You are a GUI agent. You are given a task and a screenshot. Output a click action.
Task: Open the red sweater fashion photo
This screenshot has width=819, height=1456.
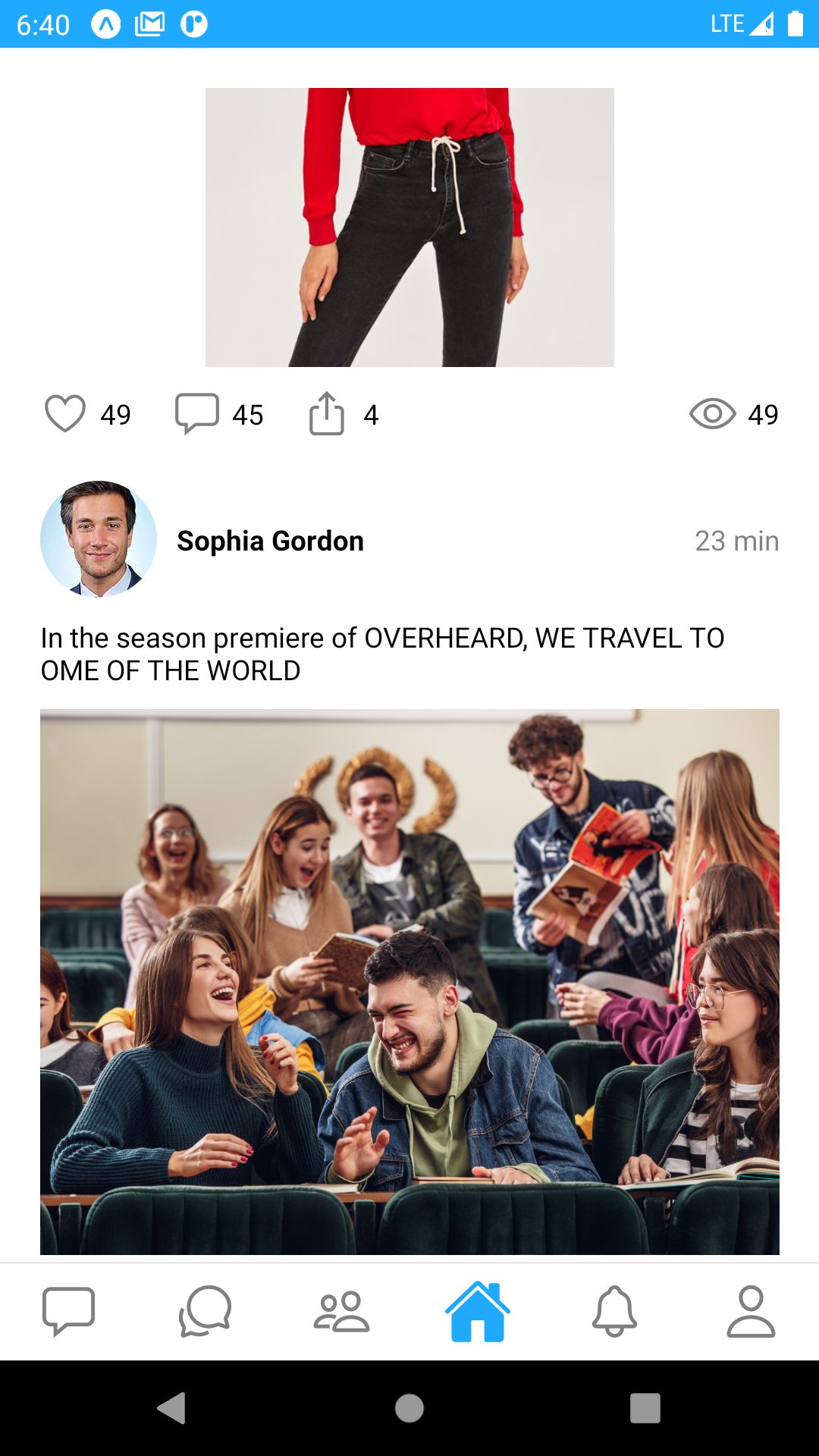(409, 227)
